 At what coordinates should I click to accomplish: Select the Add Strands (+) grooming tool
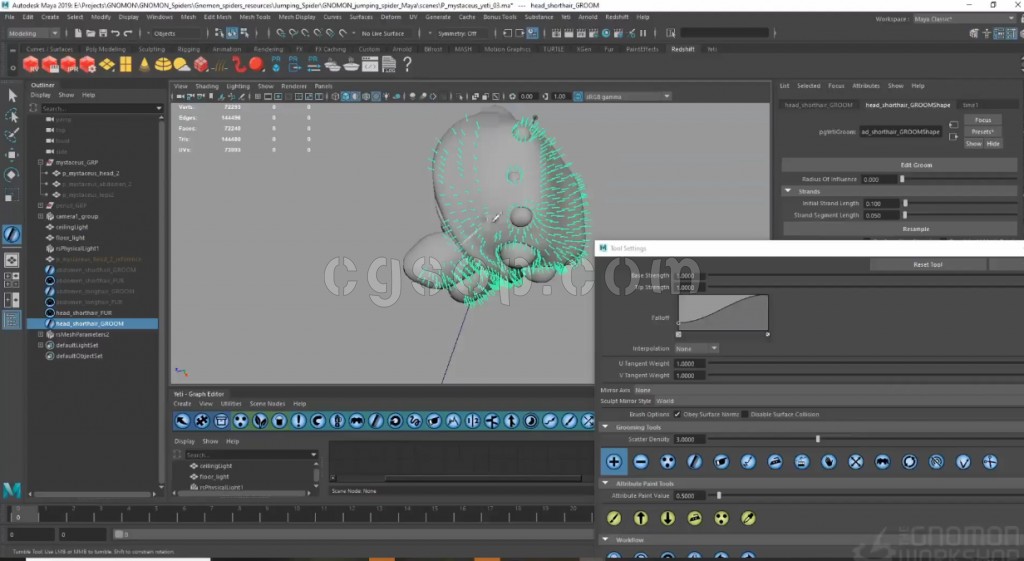click(x=614, y=462)
